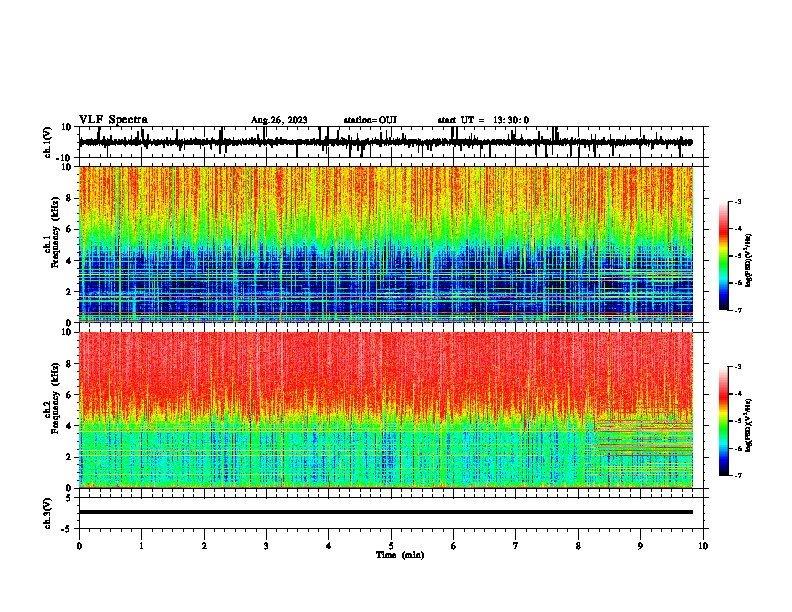
Task: Click the upper color scale bar beside ch.1
Action: [x=724, y=256]
